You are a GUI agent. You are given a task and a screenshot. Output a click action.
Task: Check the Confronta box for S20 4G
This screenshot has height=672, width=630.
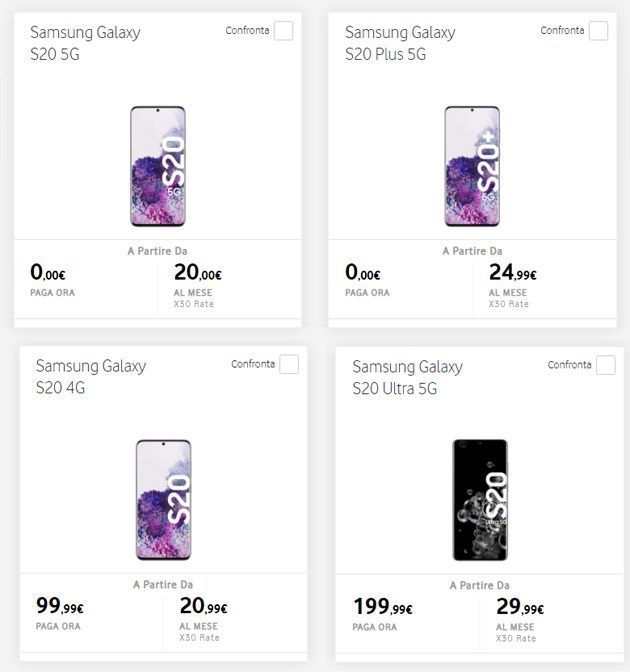(289, 364)
